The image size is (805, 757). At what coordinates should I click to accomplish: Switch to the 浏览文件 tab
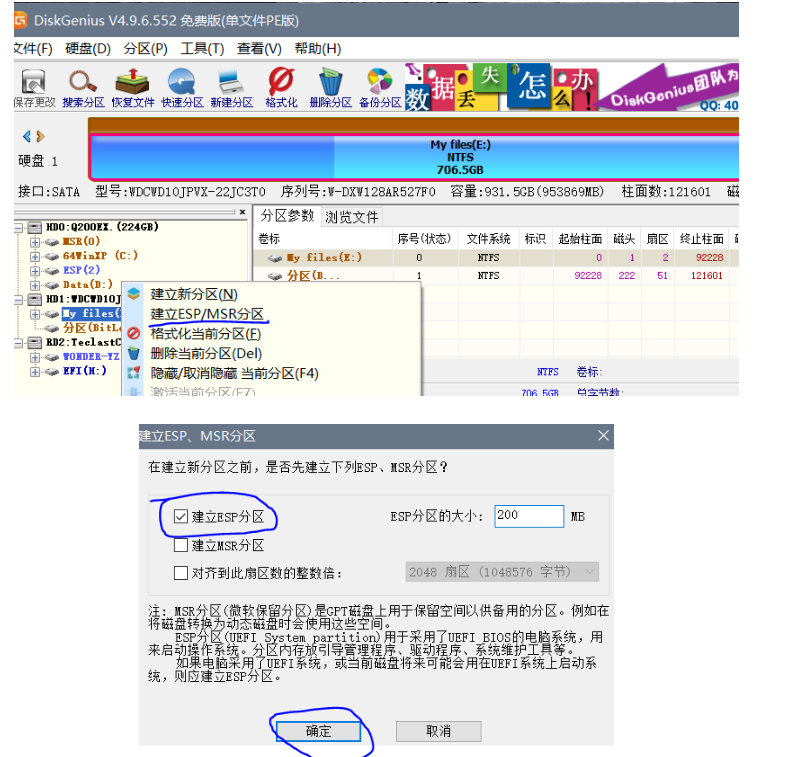[352, 217]
